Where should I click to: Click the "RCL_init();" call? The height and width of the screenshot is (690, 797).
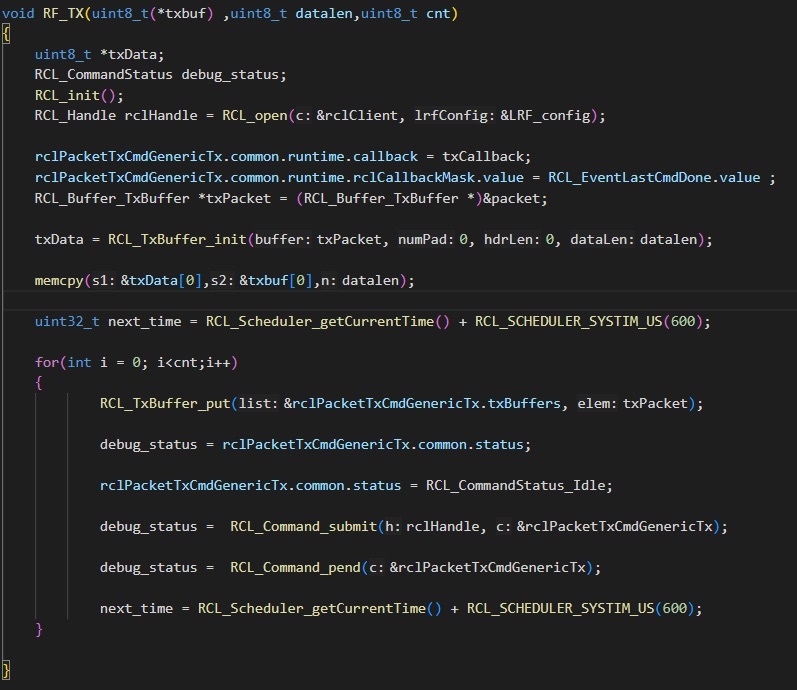click(79, 96)
